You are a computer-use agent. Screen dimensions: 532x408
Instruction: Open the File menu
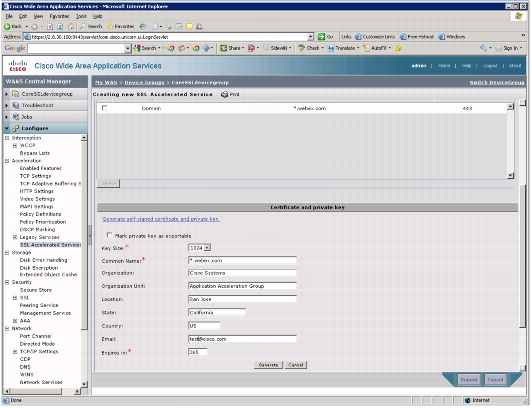(9, 16)
